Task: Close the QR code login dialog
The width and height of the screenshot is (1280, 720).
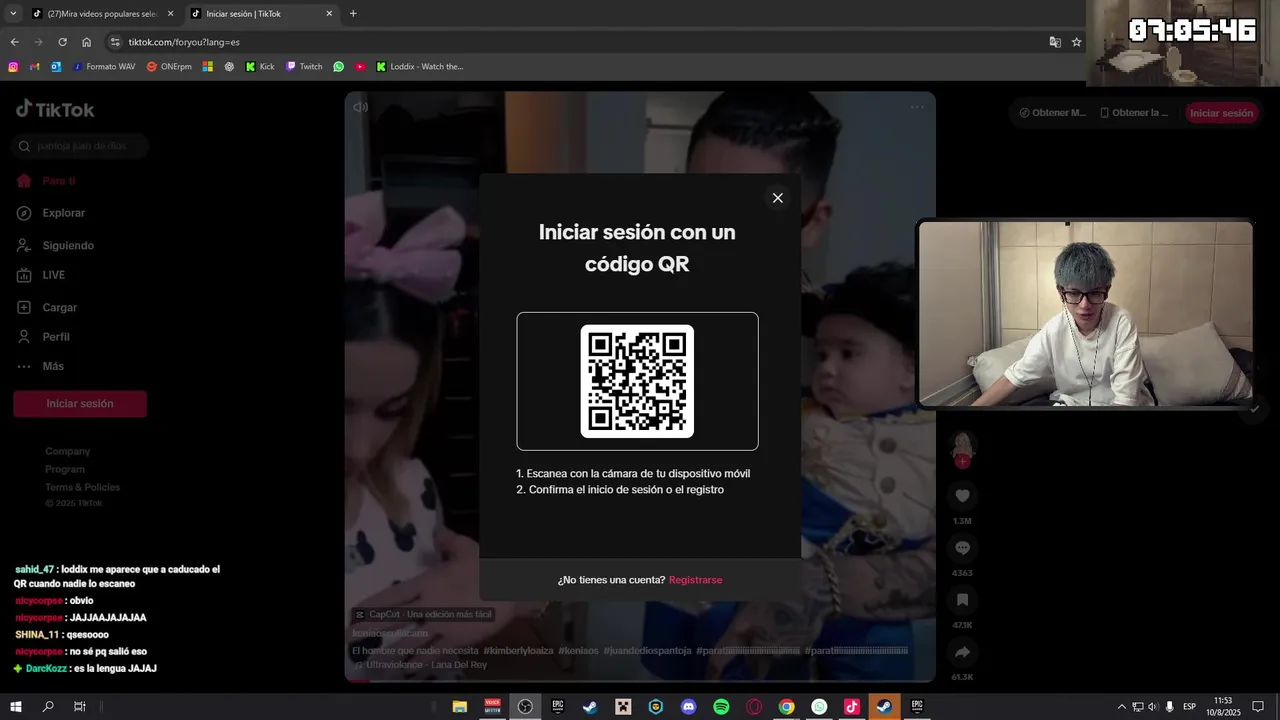Action: coord(777,198)
